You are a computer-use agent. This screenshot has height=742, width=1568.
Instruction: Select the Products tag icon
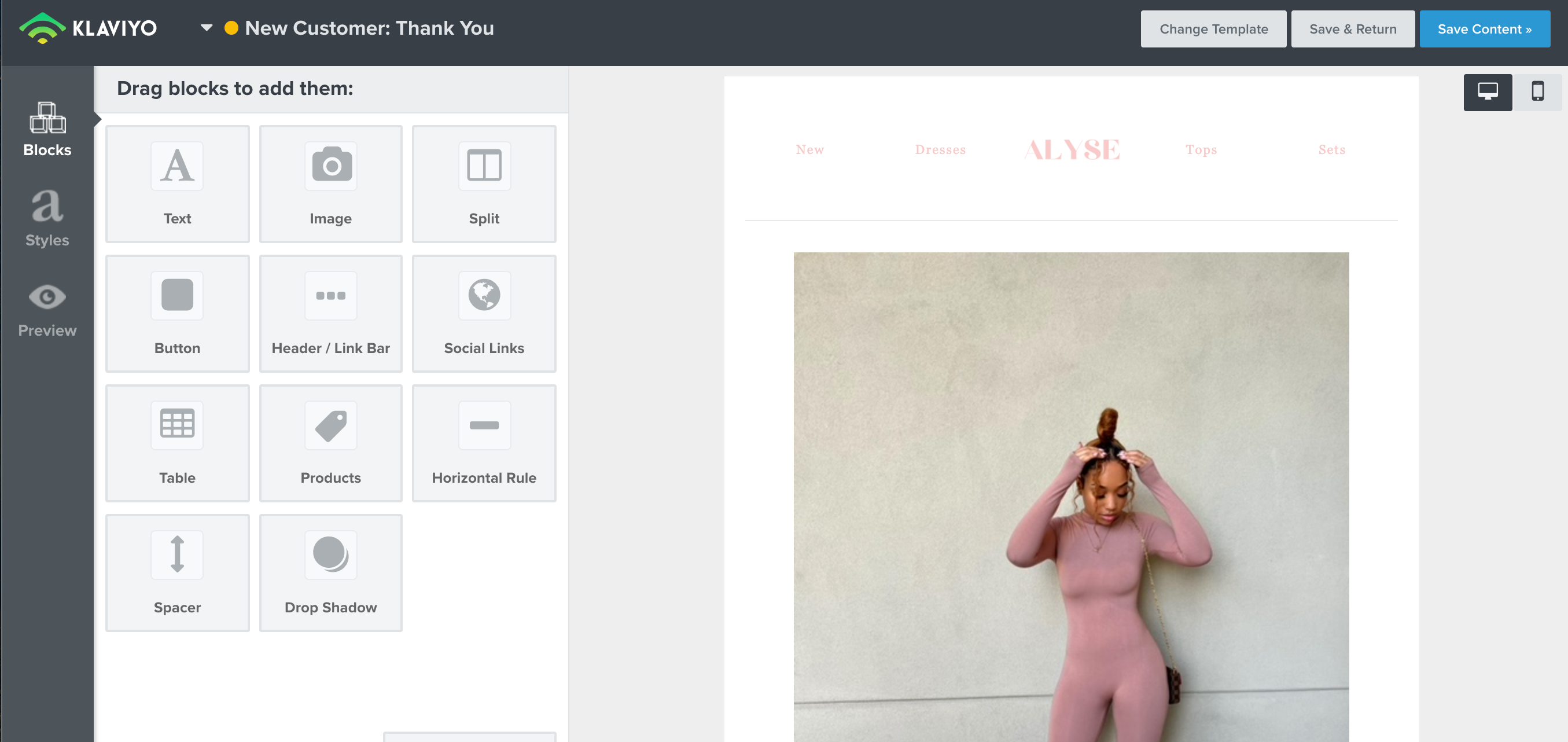pyautogui.click(x=331, y=425)
